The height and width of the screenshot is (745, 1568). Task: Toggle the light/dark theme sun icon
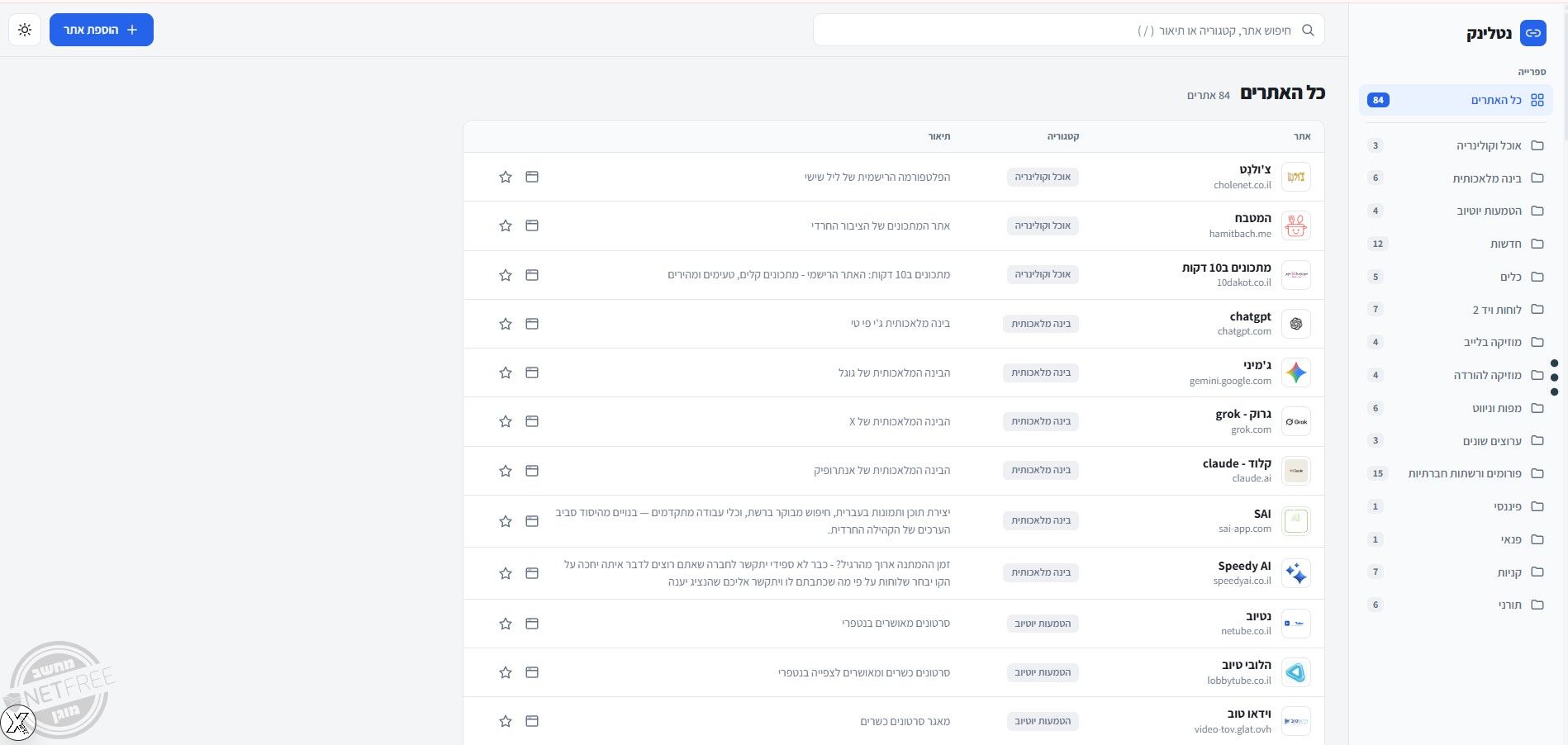coord(25,30)
